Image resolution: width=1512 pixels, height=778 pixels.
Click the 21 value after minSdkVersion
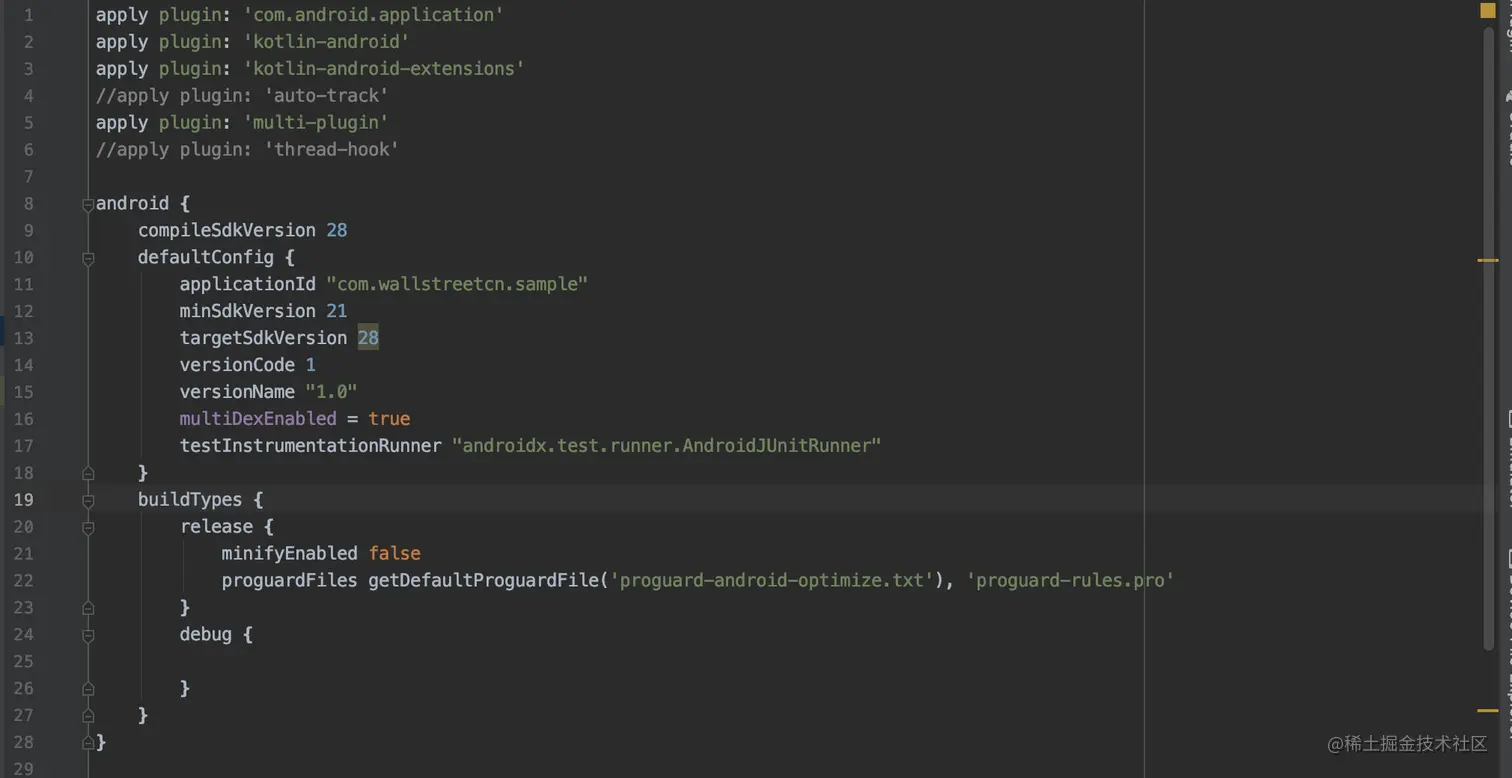[337, 312]
